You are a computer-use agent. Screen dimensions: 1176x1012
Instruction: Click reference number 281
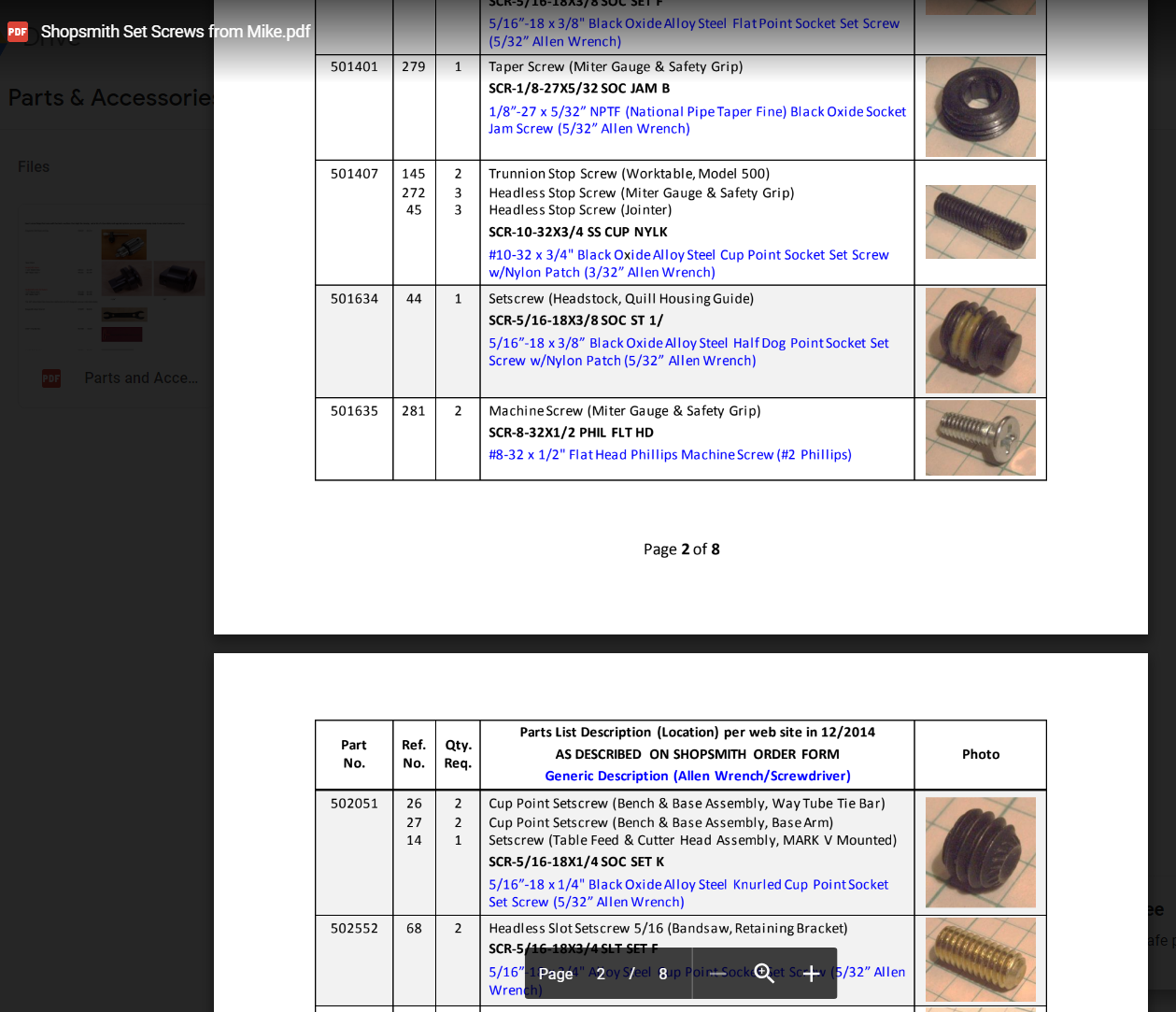point(414,411)
